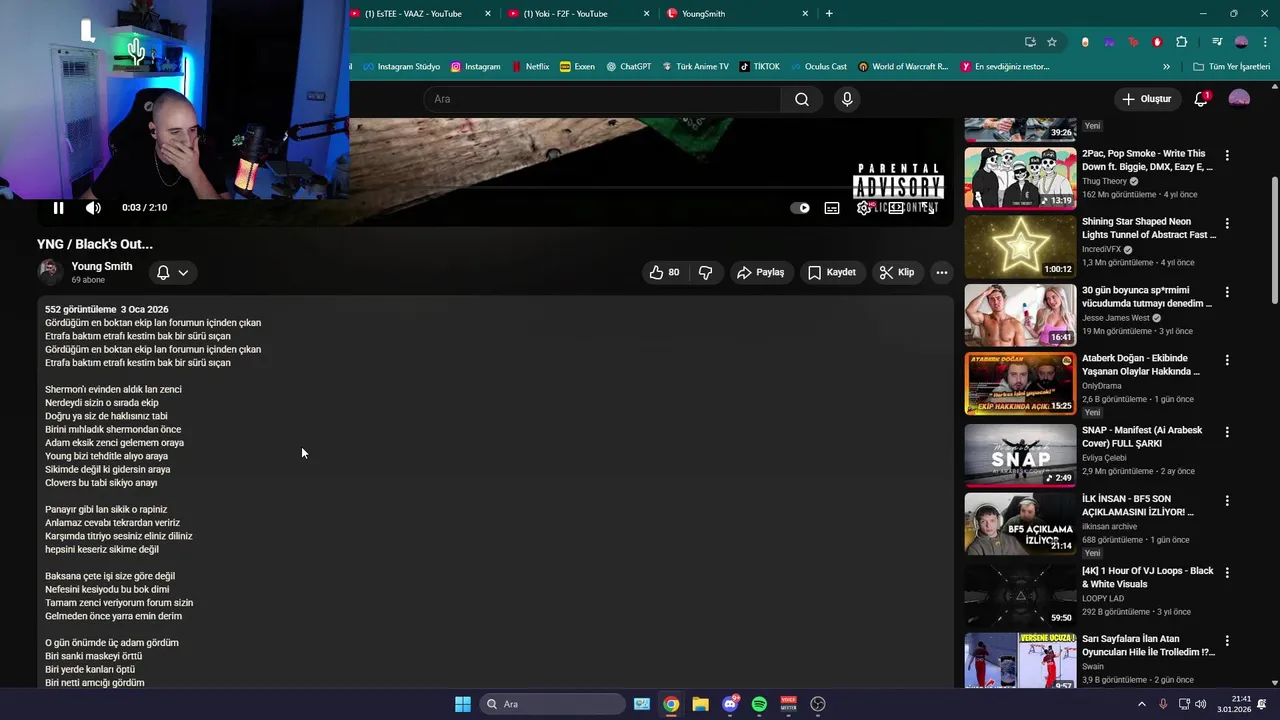Expand the hidden bookmarks chevron

point(1166,67)
